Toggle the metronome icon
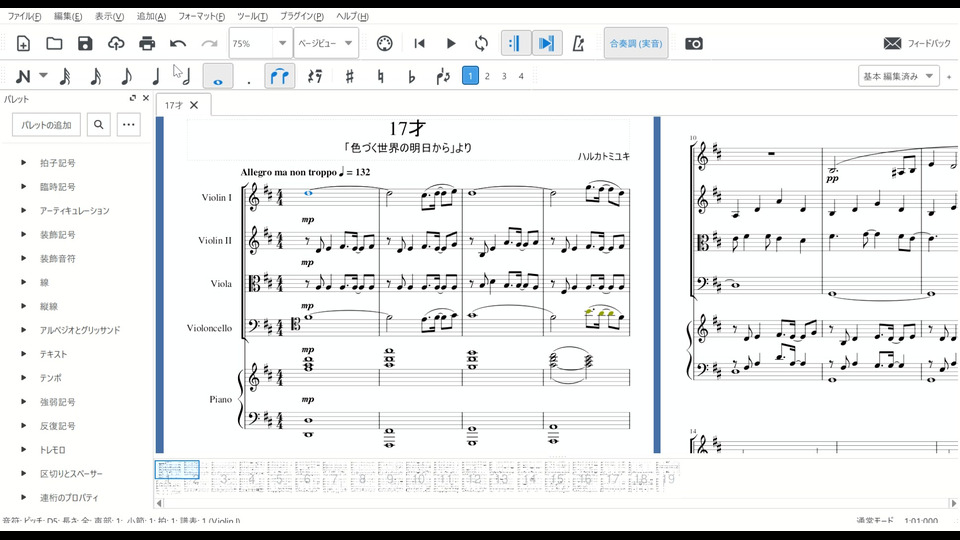 coord(578,43)
